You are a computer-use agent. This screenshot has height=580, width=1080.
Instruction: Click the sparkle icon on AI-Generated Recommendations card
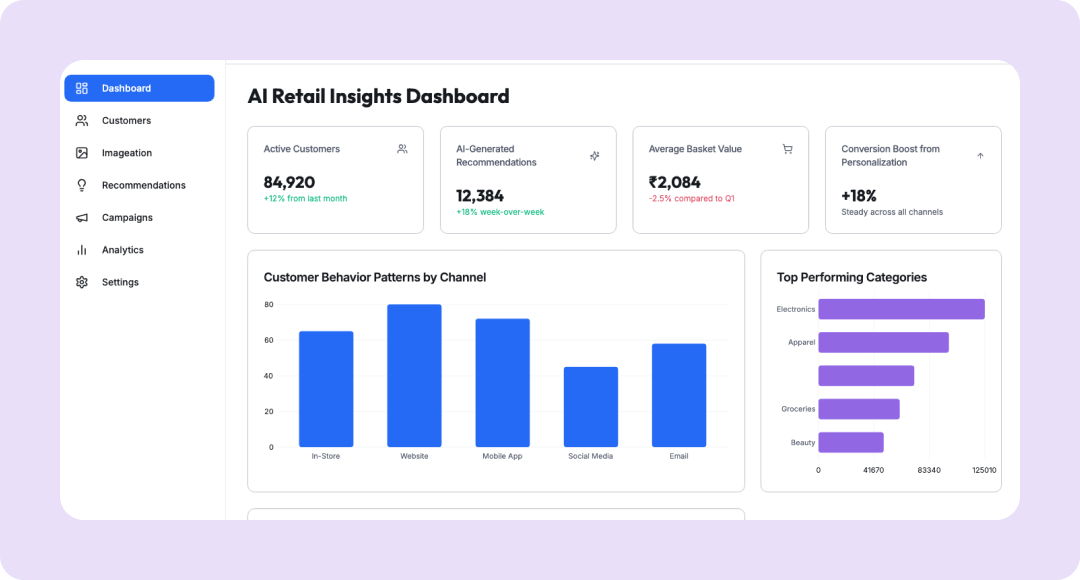(x=594, y=156)
